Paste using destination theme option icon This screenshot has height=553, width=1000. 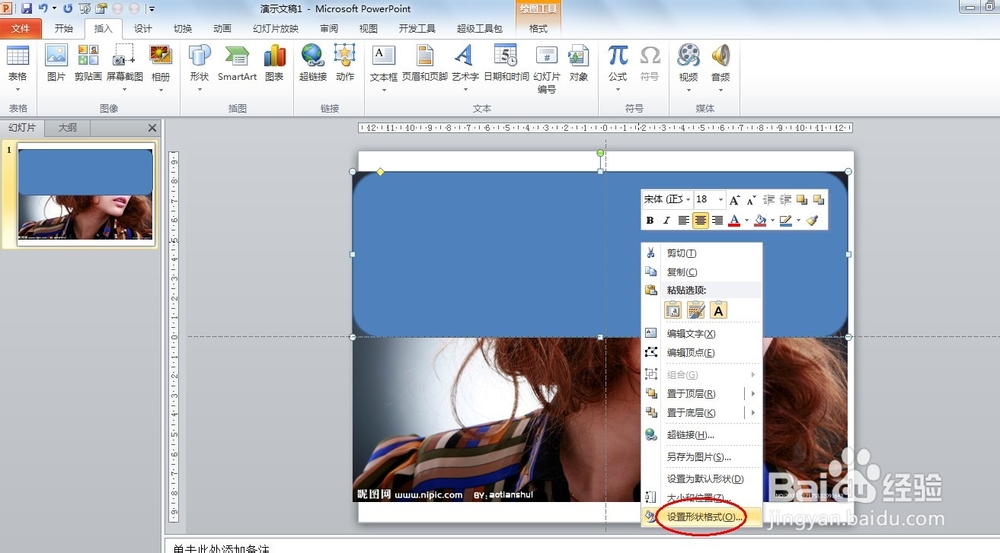(673, 311)
